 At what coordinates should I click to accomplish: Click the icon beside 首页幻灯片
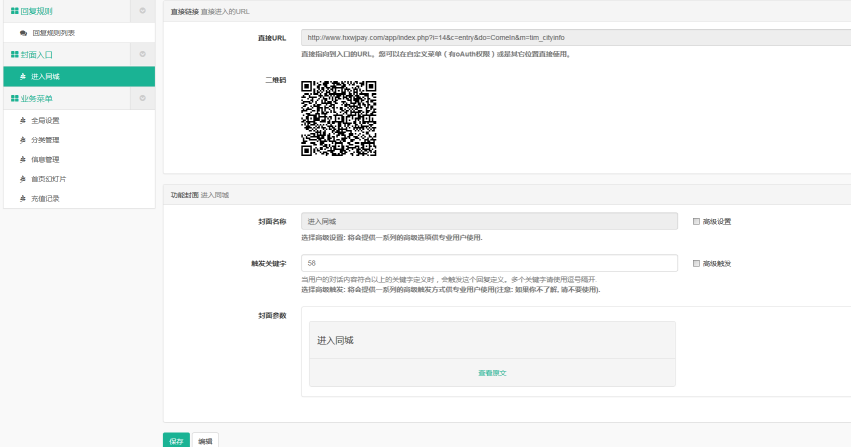click(23, 179)
